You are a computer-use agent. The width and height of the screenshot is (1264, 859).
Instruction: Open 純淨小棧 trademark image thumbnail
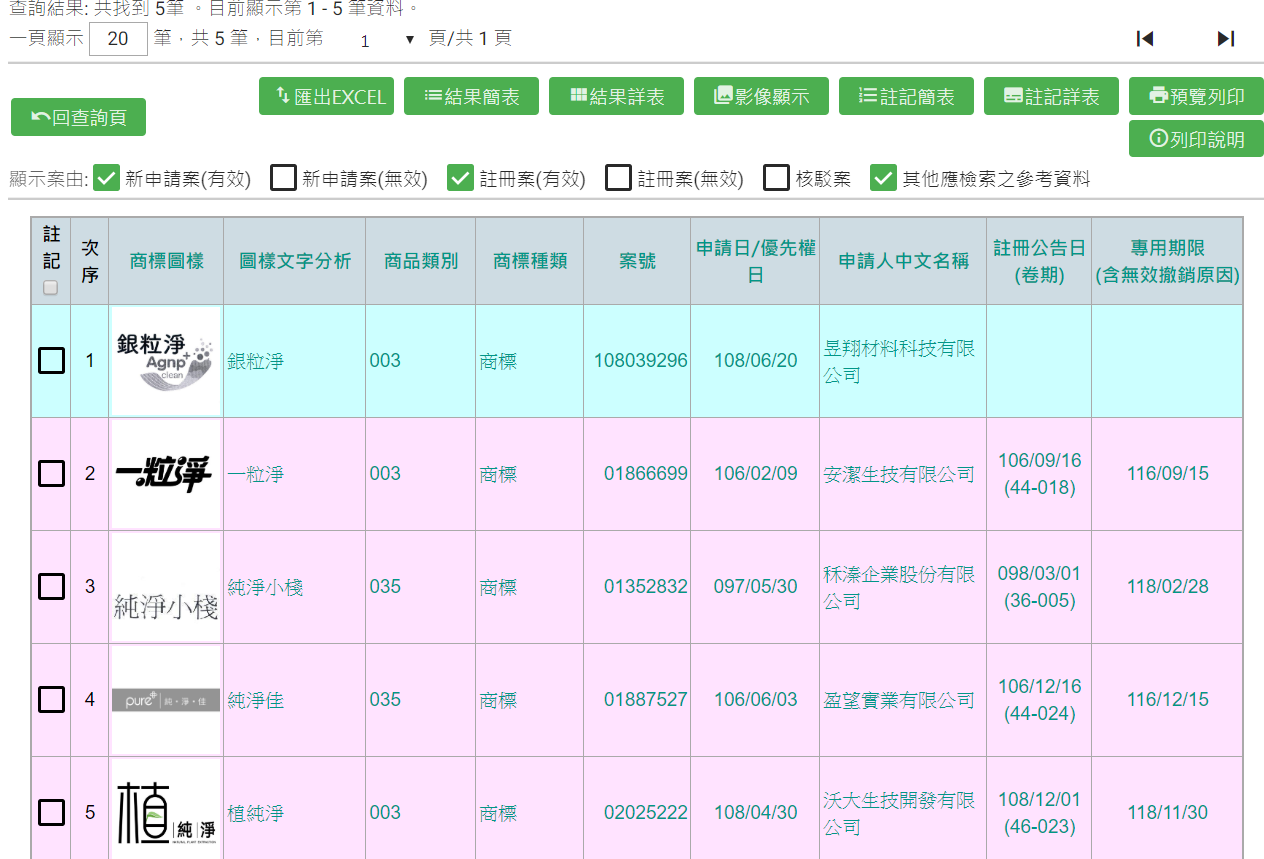tap(166, 587)
